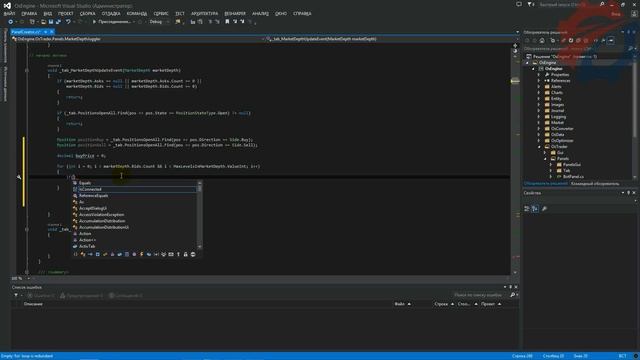Click the notifications flag icon in title bar
This screenshot has height=360, width=640.
[530, 4]
